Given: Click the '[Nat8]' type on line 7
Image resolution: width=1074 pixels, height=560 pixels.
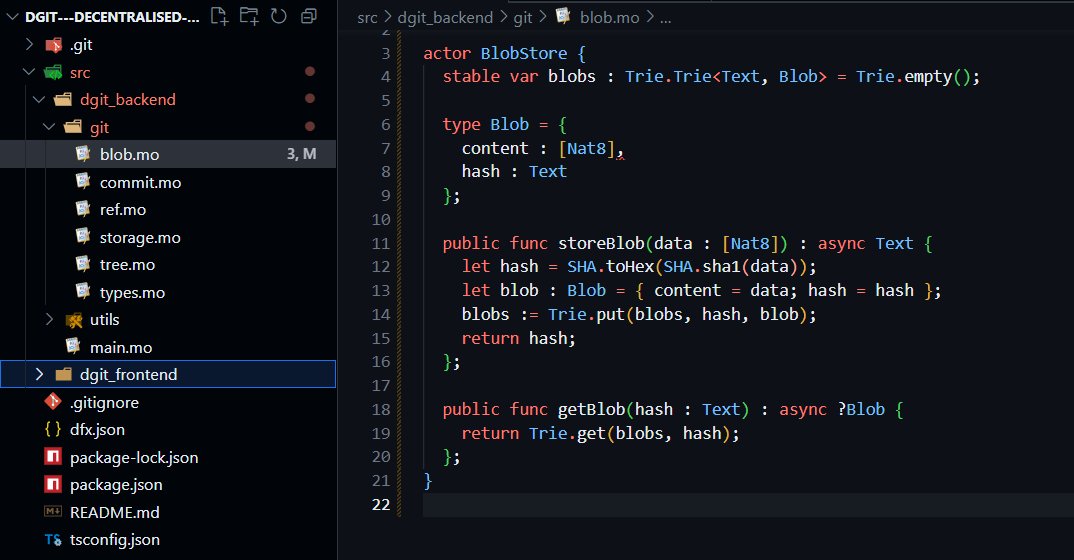Looking at the screenshot, I should (587, 148).
